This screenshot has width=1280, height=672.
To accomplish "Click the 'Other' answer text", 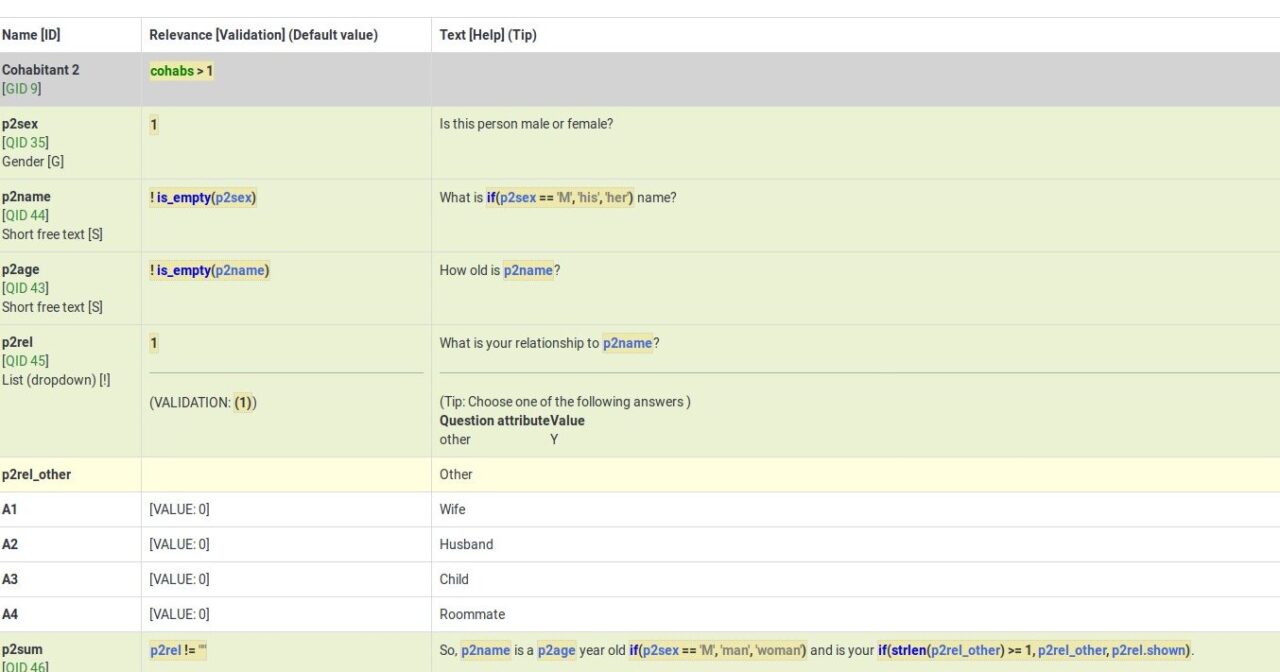I will coord(456,475).
